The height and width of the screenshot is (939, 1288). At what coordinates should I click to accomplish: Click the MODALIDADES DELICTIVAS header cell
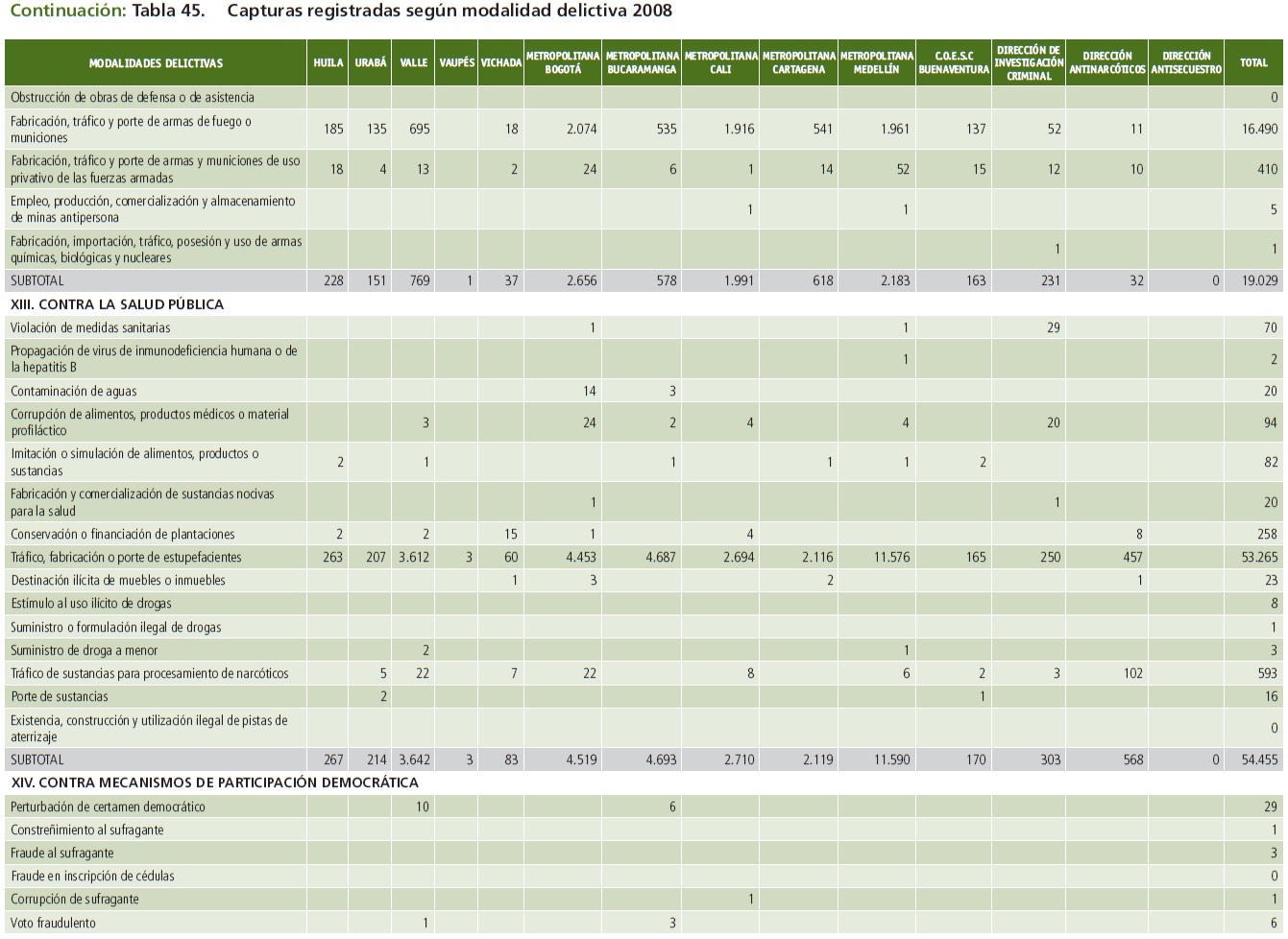tap(156, 62)
